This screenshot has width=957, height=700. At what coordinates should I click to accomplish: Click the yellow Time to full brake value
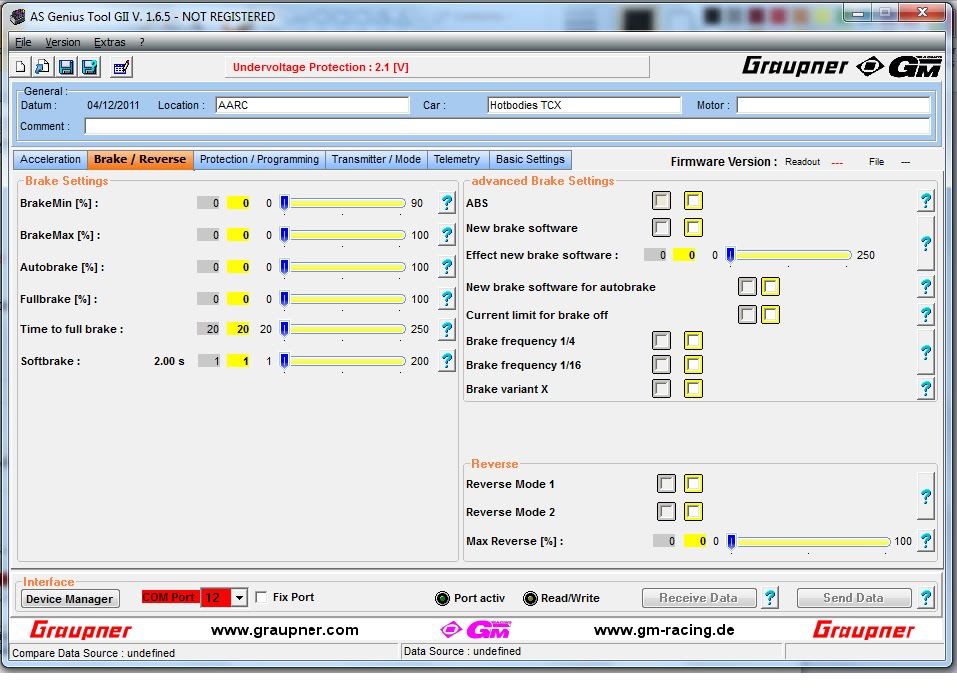(239, 329)
